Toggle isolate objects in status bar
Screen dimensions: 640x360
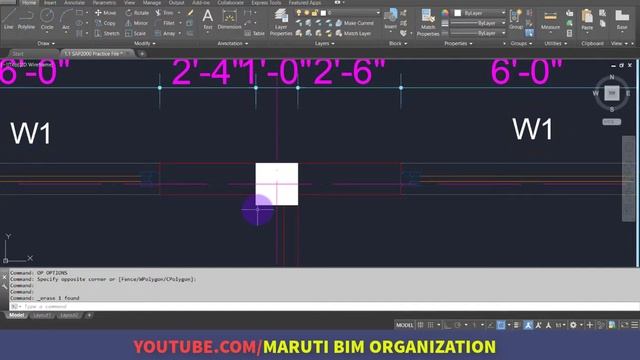[x=601, y=325]
